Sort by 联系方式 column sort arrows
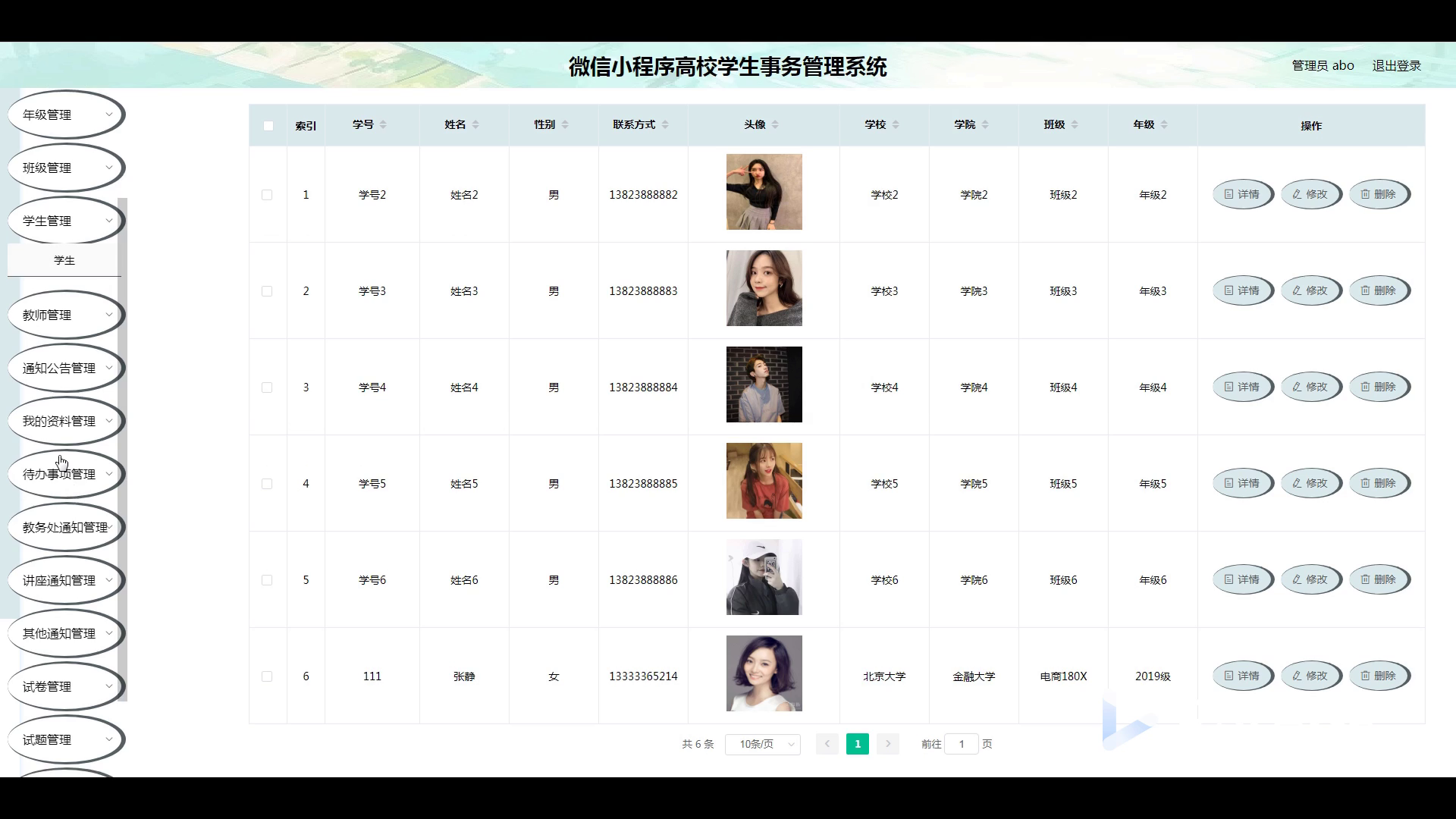The height and width of the screenshot is (819, 1456). click(665, 125)
